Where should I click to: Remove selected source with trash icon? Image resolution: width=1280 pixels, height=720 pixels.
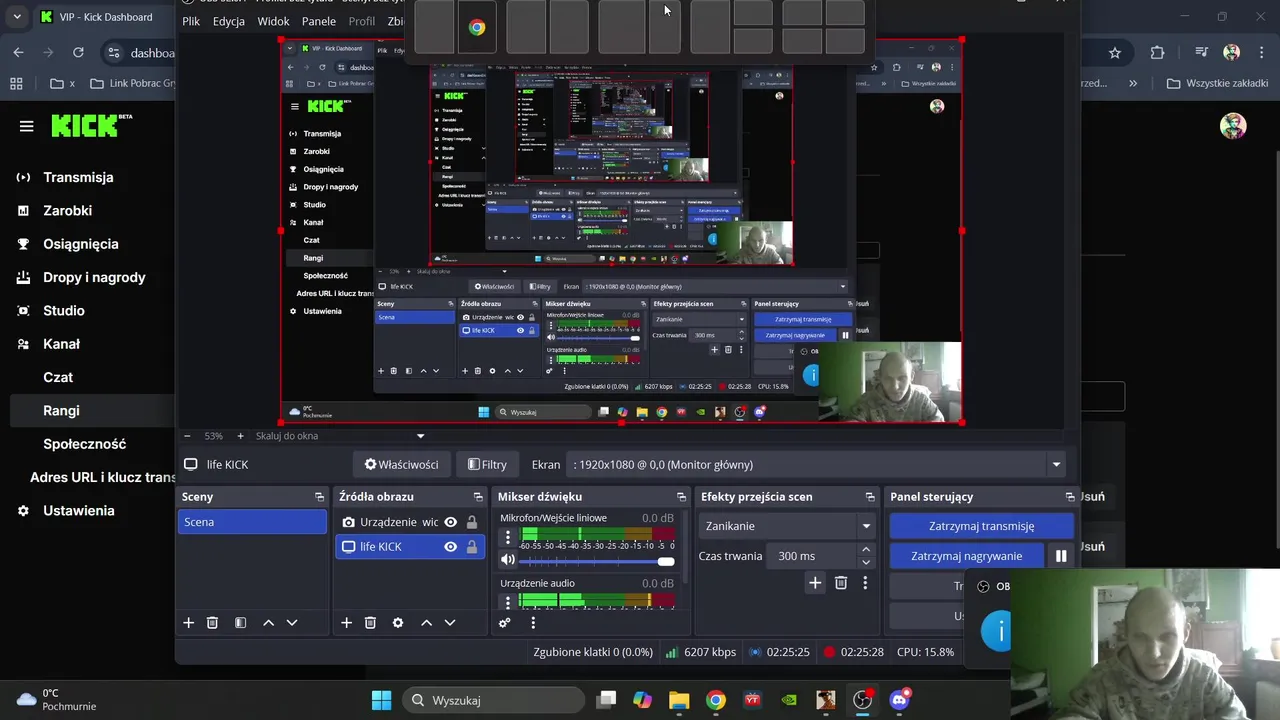click(370, 622)
